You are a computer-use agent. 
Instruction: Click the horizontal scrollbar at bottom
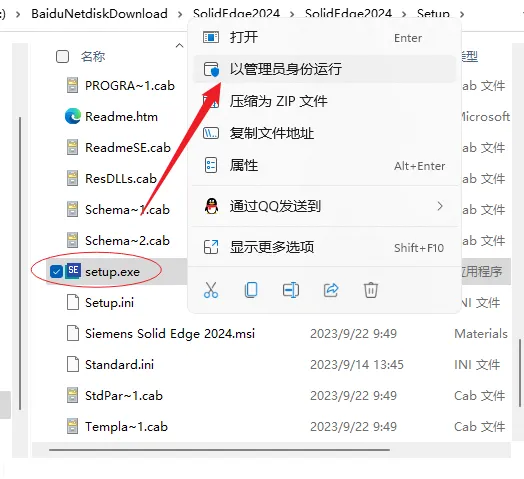coord(219,450)
